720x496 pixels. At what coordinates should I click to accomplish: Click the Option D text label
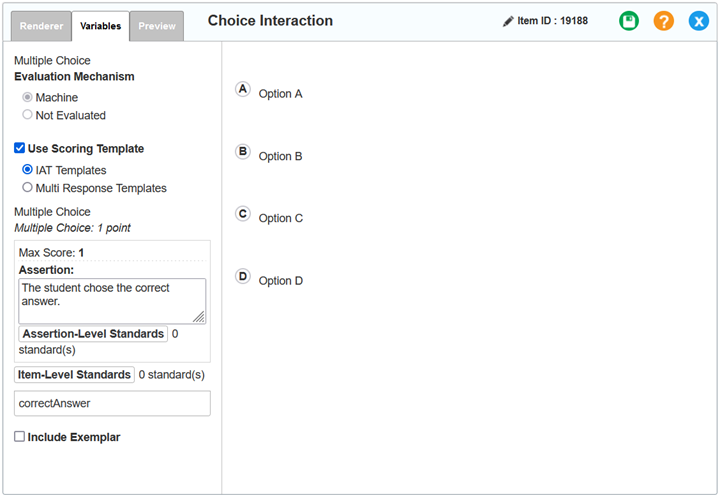point(281,281)
